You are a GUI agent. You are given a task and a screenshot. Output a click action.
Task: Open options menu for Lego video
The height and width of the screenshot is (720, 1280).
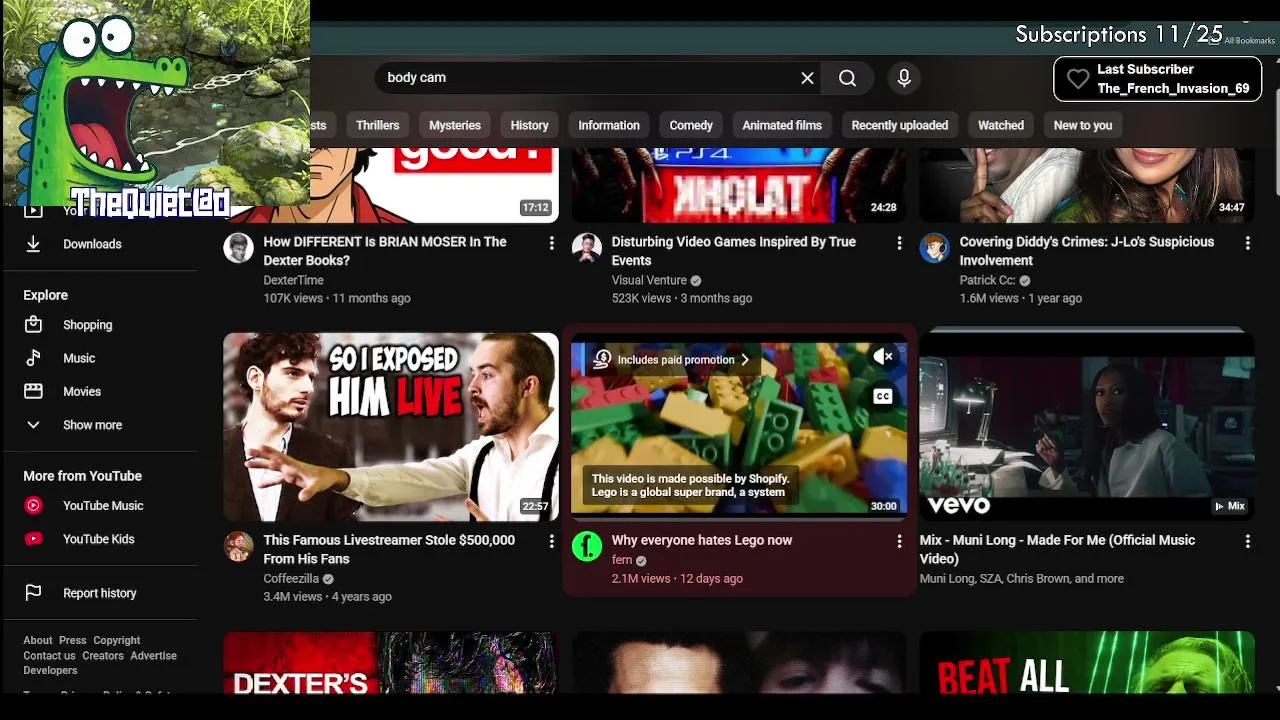(x=899, y=541)
